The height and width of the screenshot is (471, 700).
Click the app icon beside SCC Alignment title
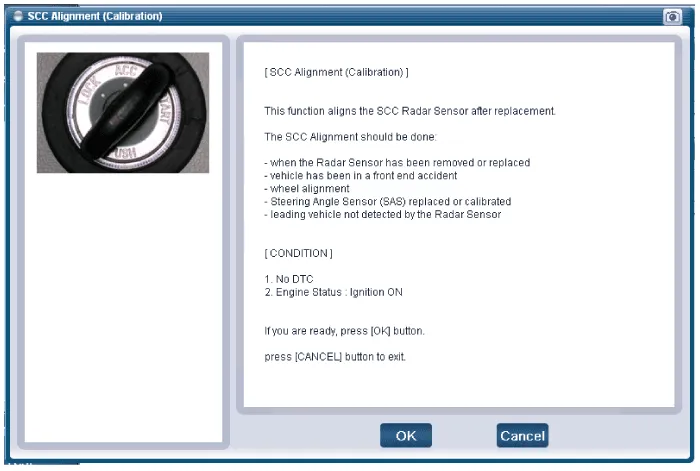(17, 17)
